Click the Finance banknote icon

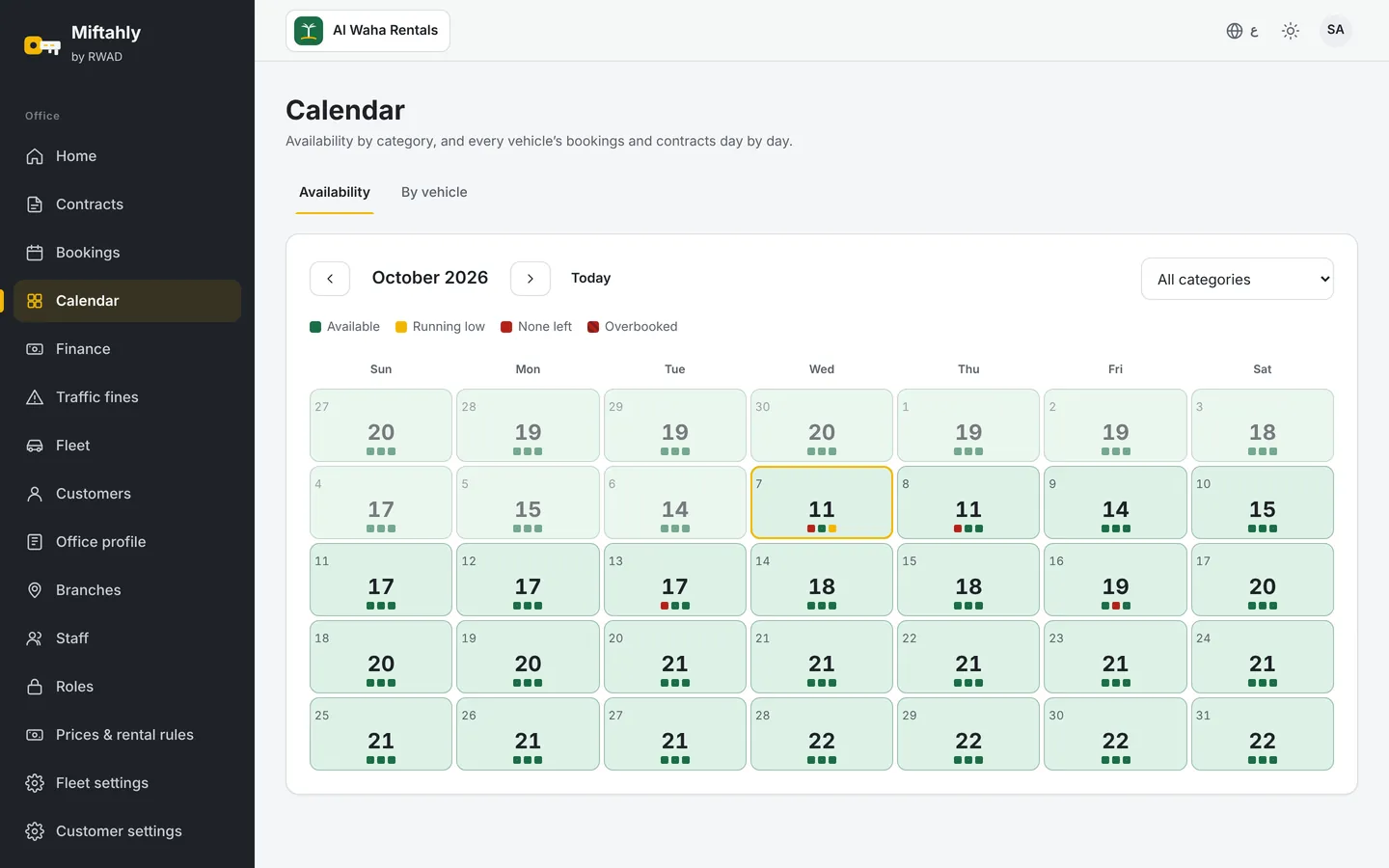point(35,349)
